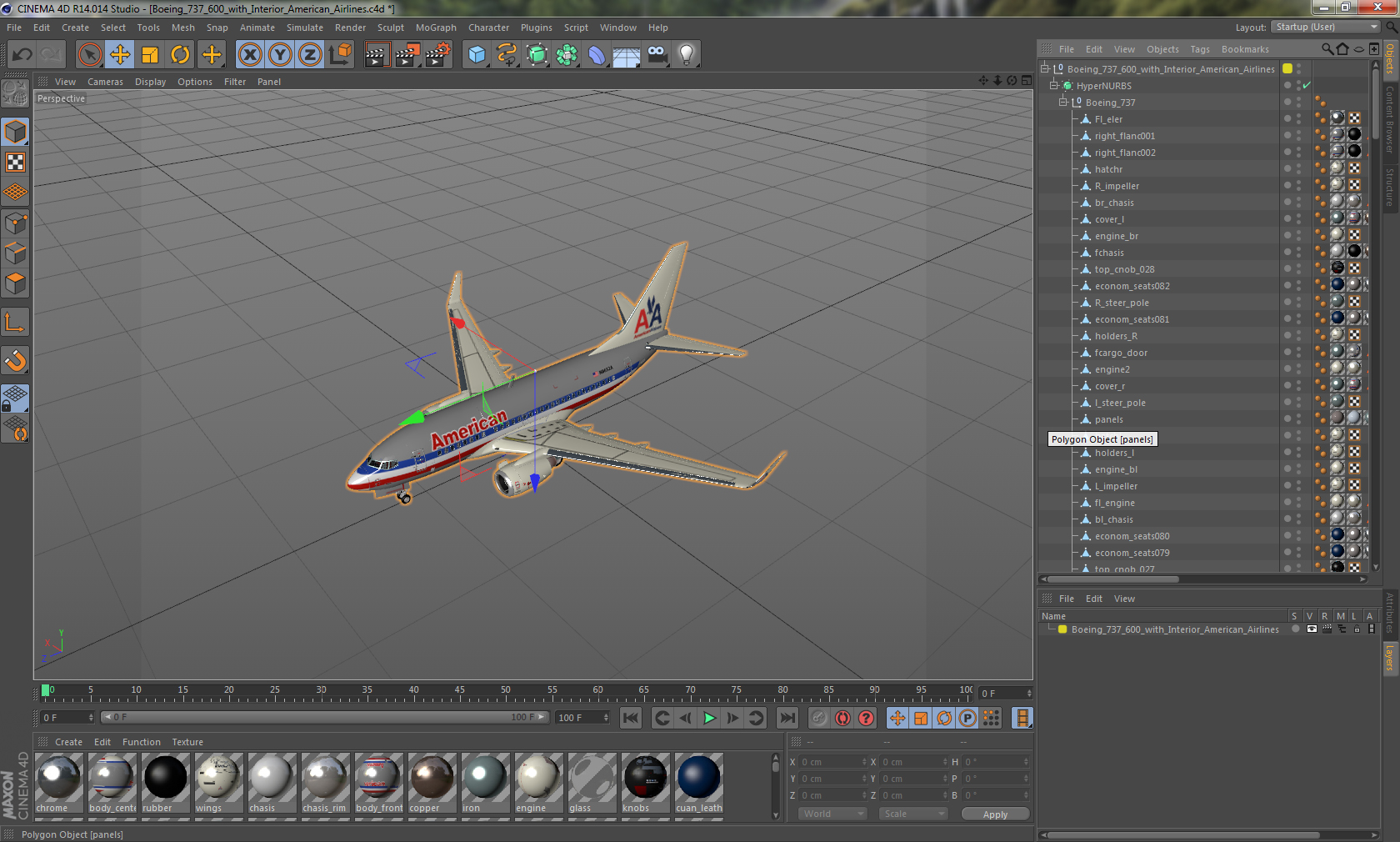
Task: Open Edit Render Settings icon
Action: click(x=437, y=55)
